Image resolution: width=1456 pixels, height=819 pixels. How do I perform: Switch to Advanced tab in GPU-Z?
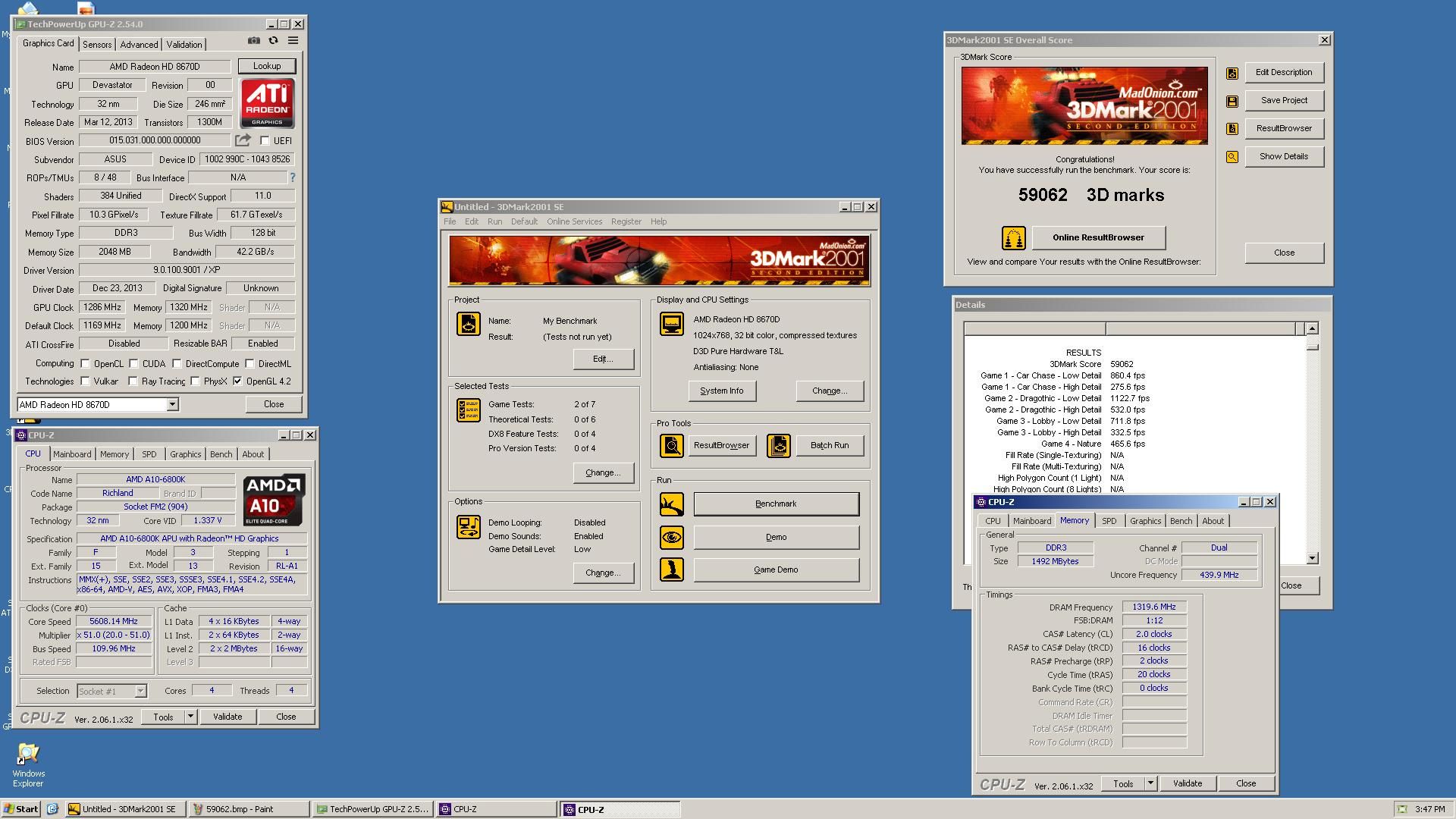click(139, 45)
